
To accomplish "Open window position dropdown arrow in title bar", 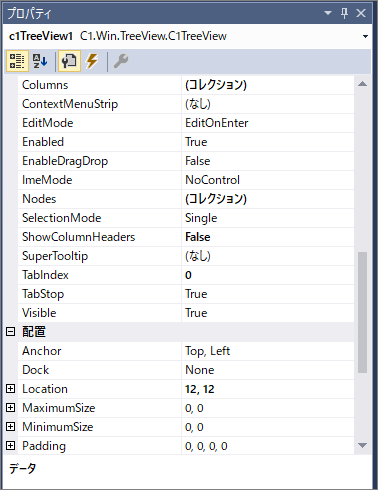I will click(x=328, y=13).
